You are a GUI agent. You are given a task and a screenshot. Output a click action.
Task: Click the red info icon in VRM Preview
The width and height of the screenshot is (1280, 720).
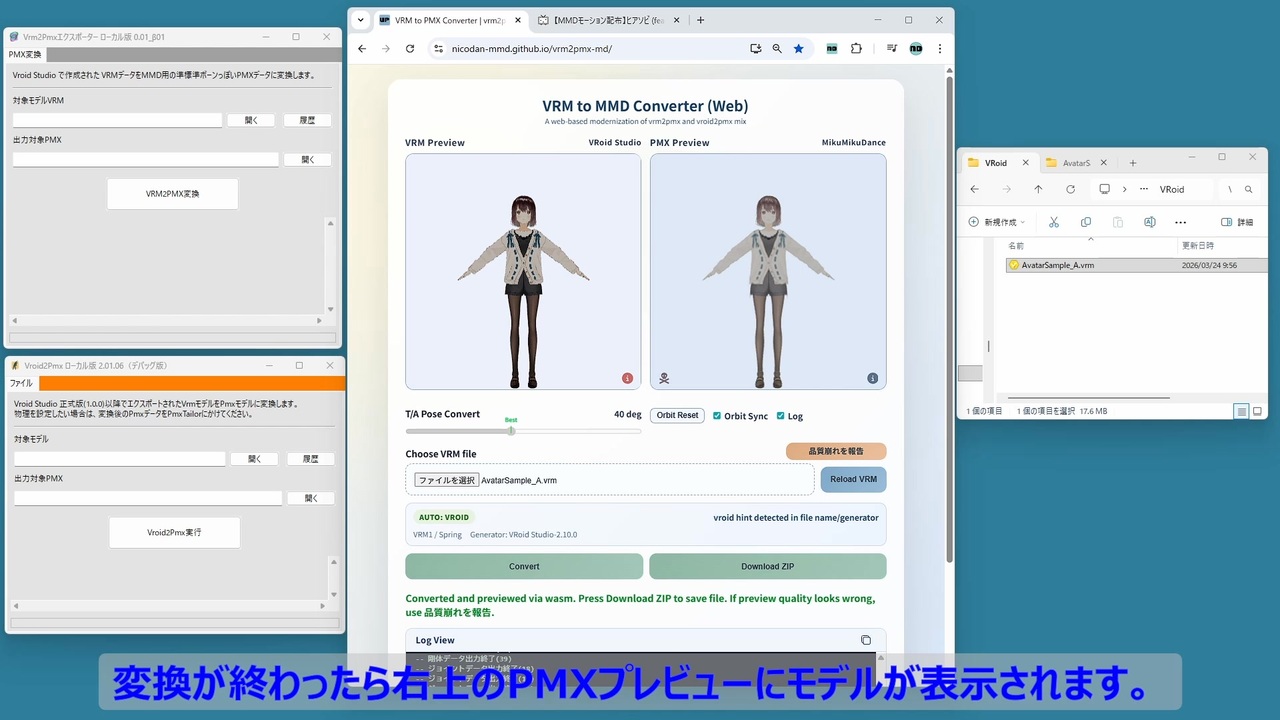pos(627,378)
